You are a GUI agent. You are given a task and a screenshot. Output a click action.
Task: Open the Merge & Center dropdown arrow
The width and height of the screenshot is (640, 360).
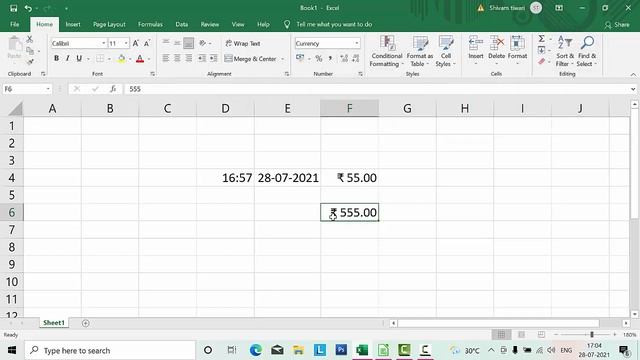(x=282, y=59)
